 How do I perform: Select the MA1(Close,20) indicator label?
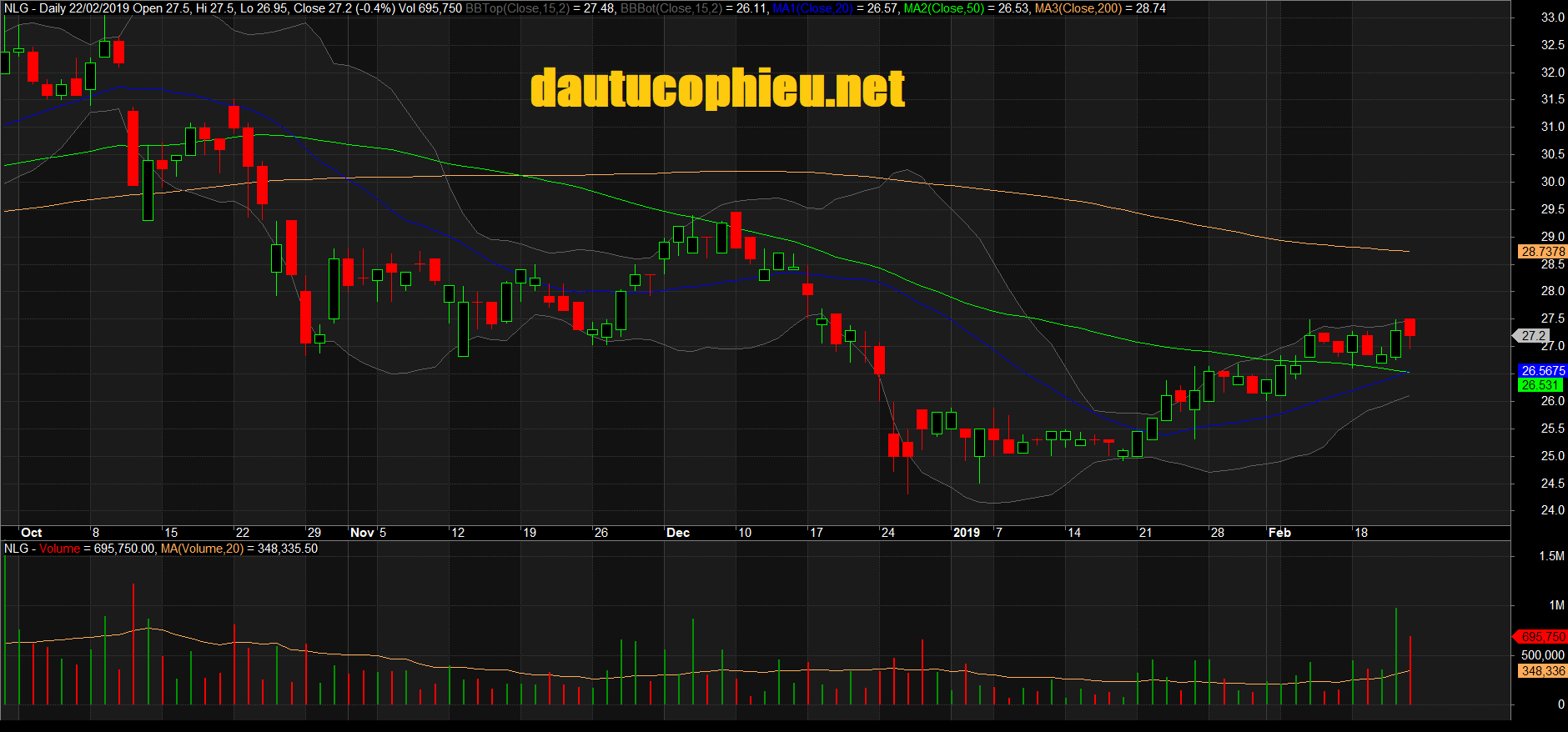click(x=812, y=8)
